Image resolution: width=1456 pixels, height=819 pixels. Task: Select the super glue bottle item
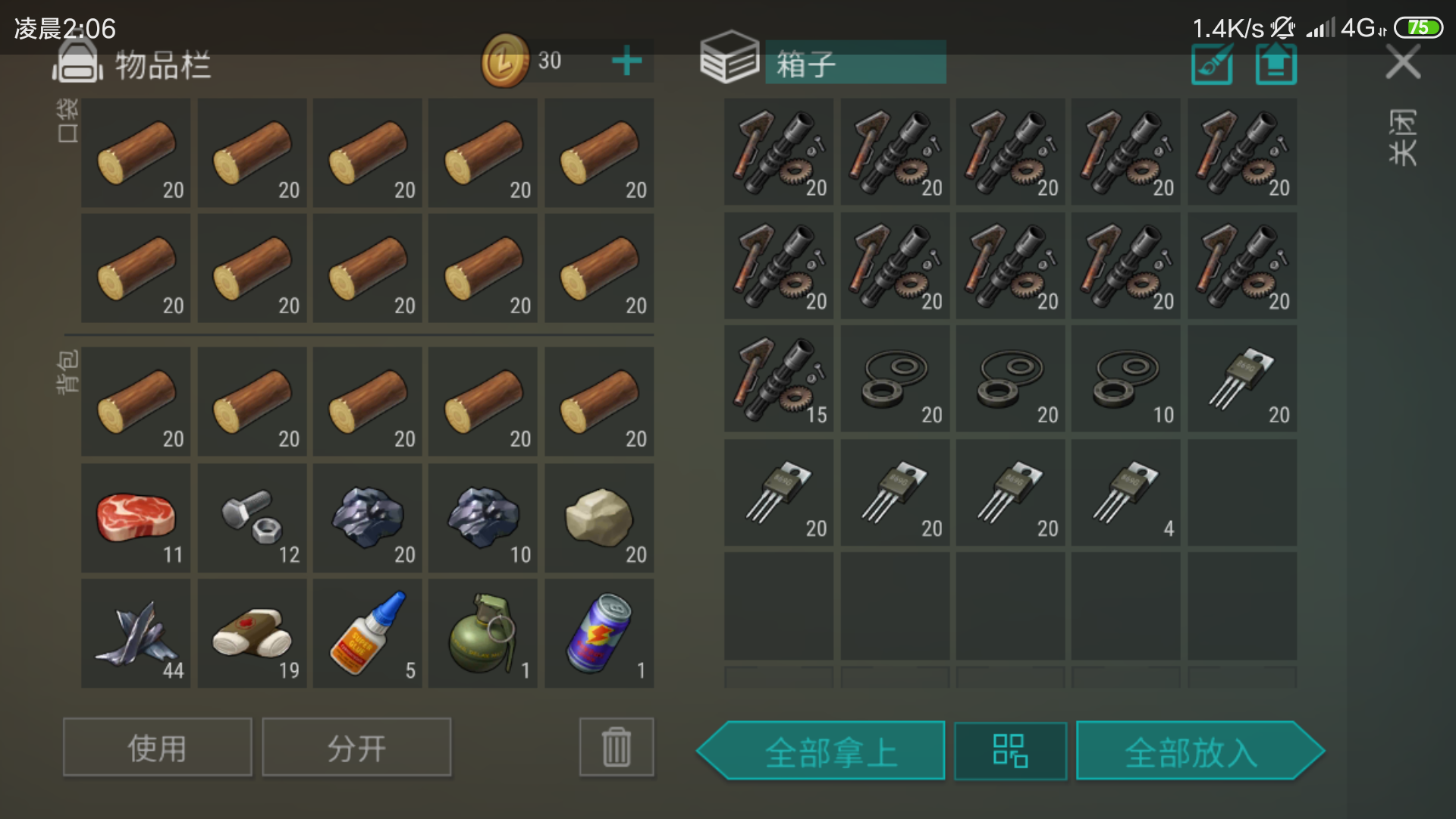(x=368, y=634)
